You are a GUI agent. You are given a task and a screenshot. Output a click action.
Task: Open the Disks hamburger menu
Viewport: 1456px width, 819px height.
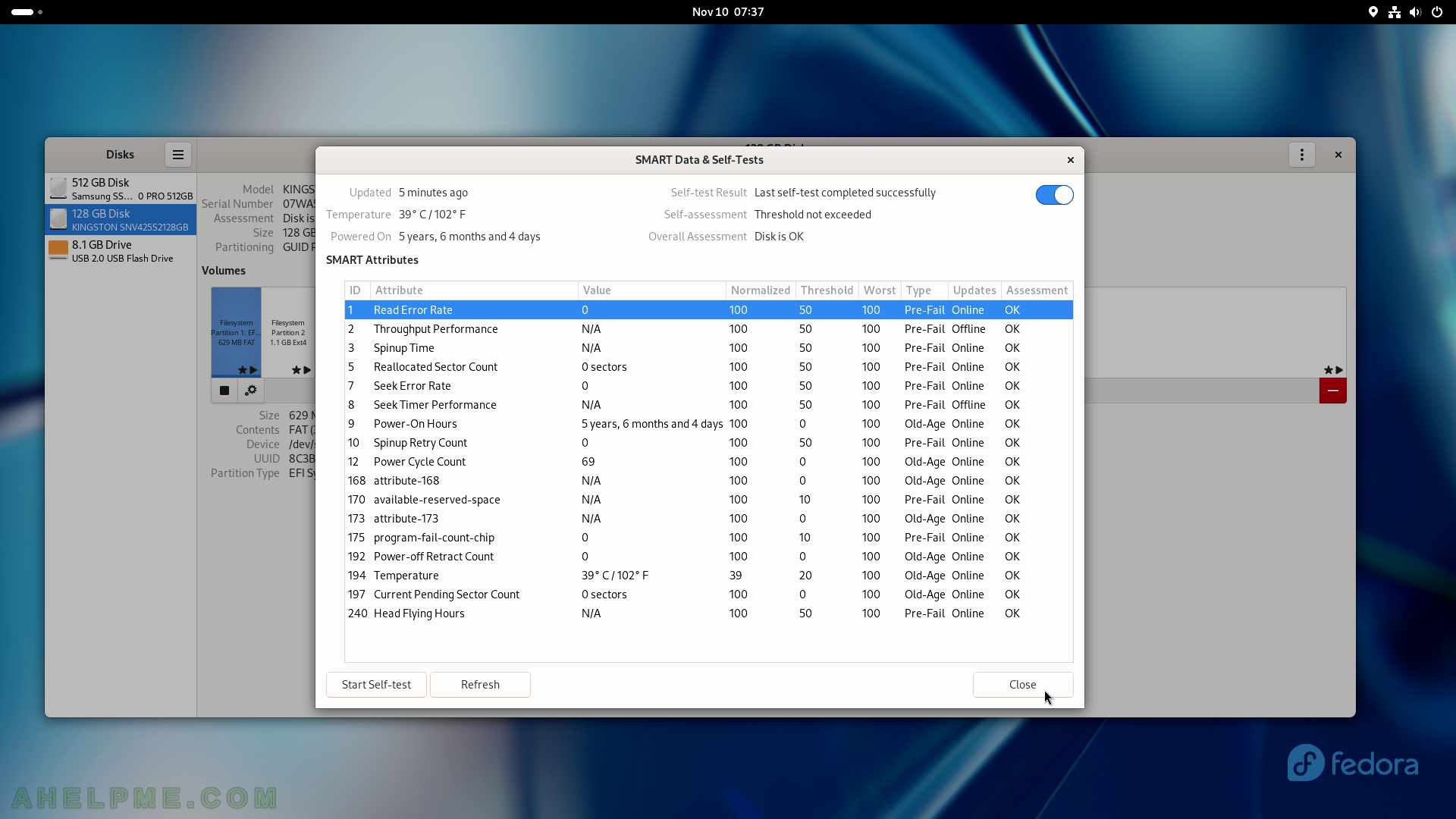click(x=177, y=155)
